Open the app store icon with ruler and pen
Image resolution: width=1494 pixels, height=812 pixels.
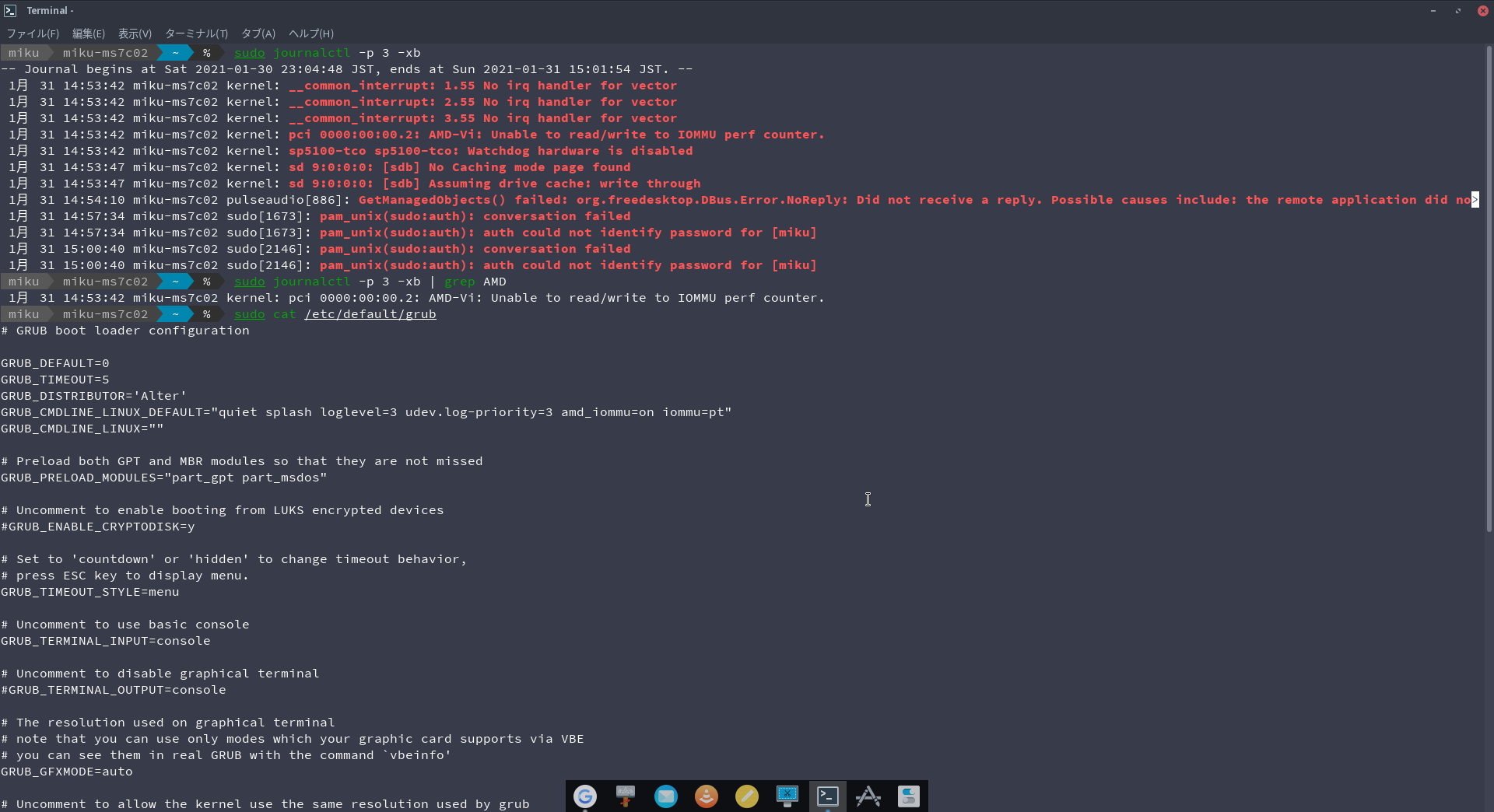coord(868,796)
